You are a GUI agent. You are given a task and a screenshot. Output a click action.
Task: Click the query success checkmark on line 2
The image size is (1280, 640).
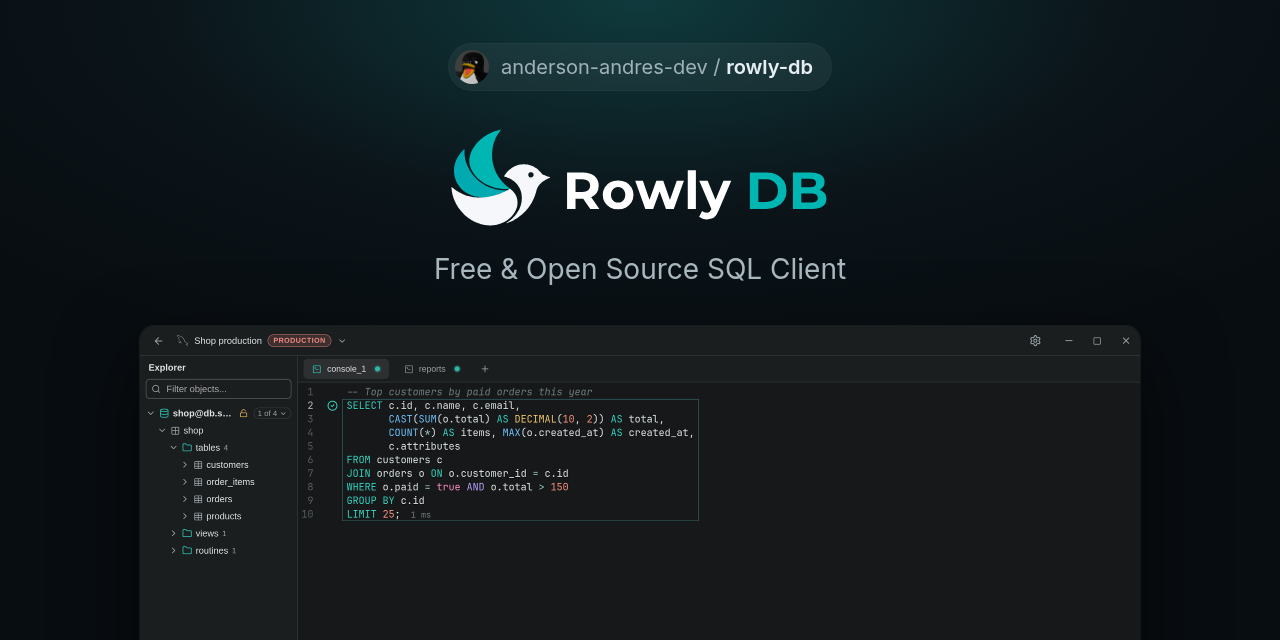[x=332, y=406]
